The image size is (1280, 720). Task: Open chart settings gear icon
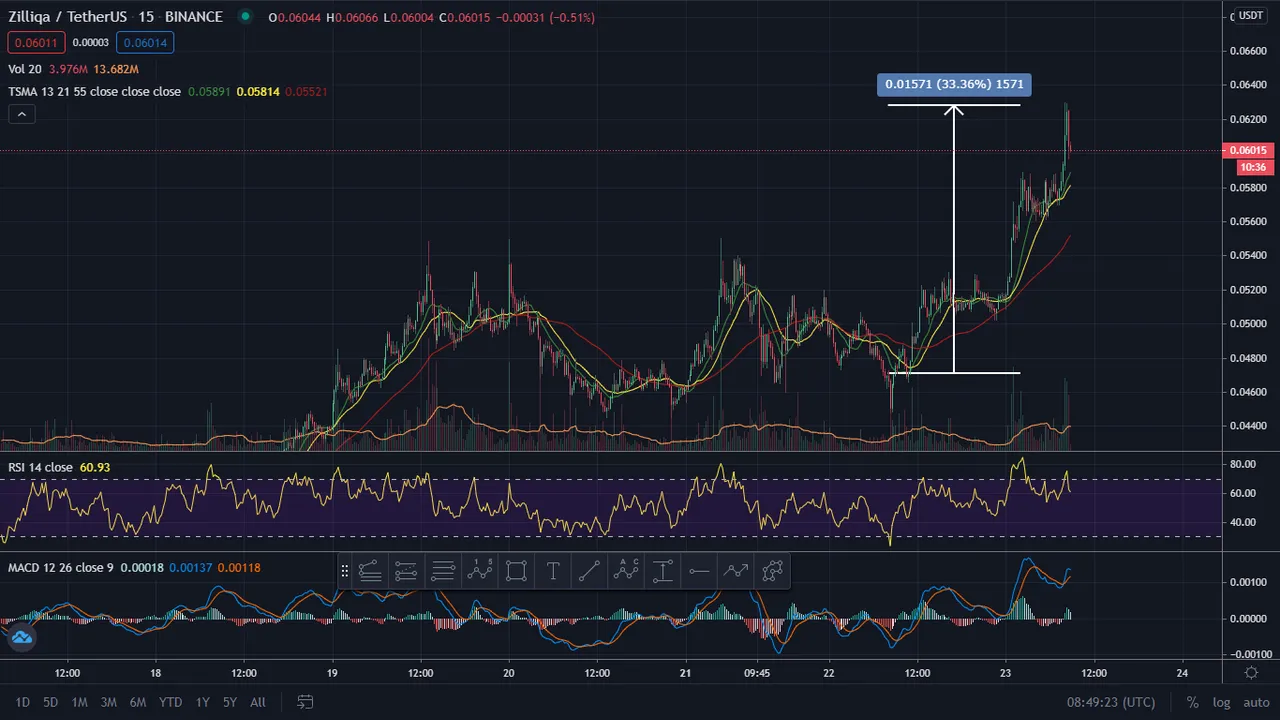pyautogui.click(x=1251, y=673)
